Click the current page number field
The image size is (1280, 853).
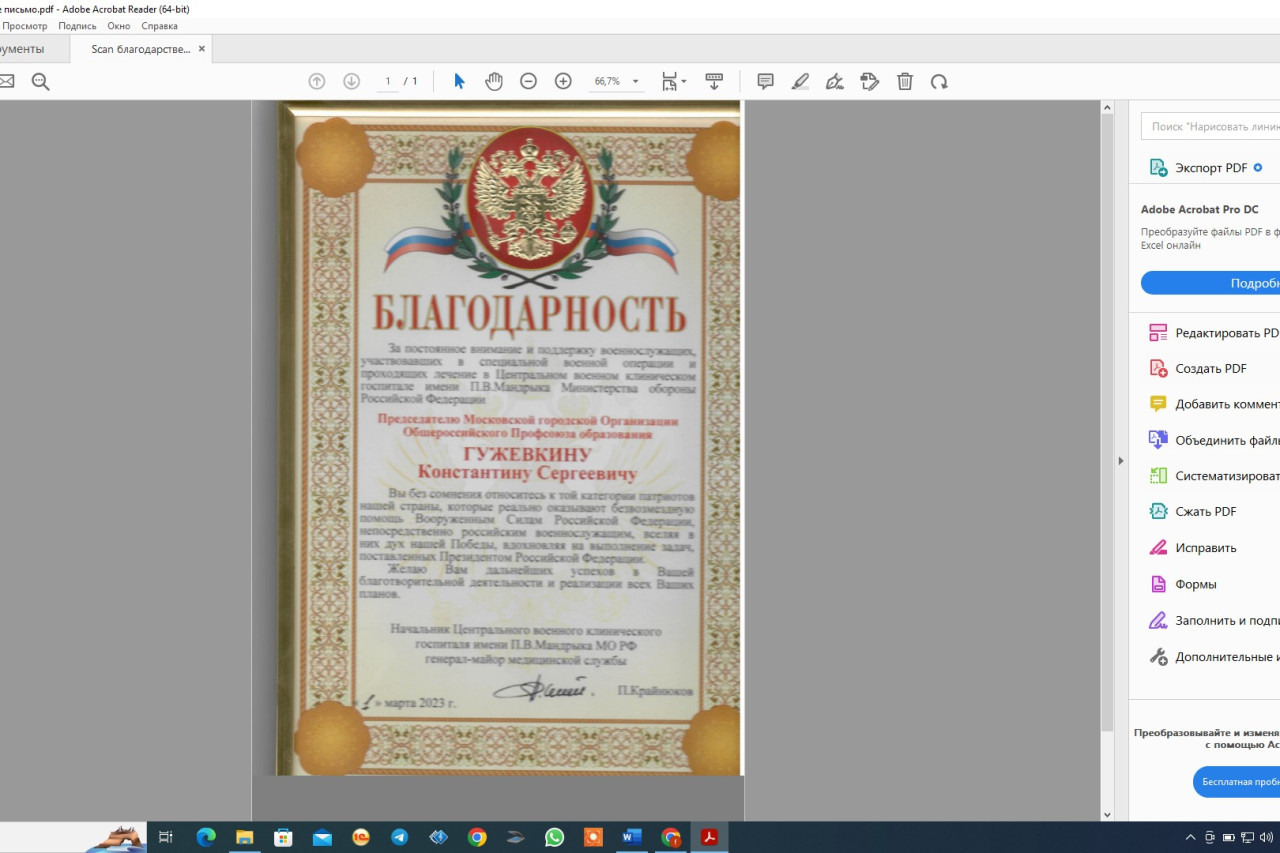387,82
